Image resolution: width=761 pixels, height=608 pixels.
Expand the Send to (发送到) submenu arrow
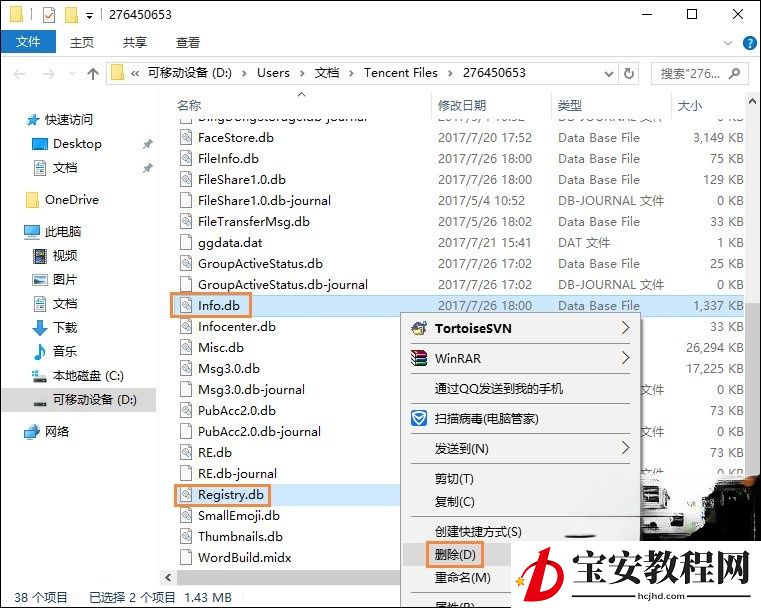[x=625, y=448]
